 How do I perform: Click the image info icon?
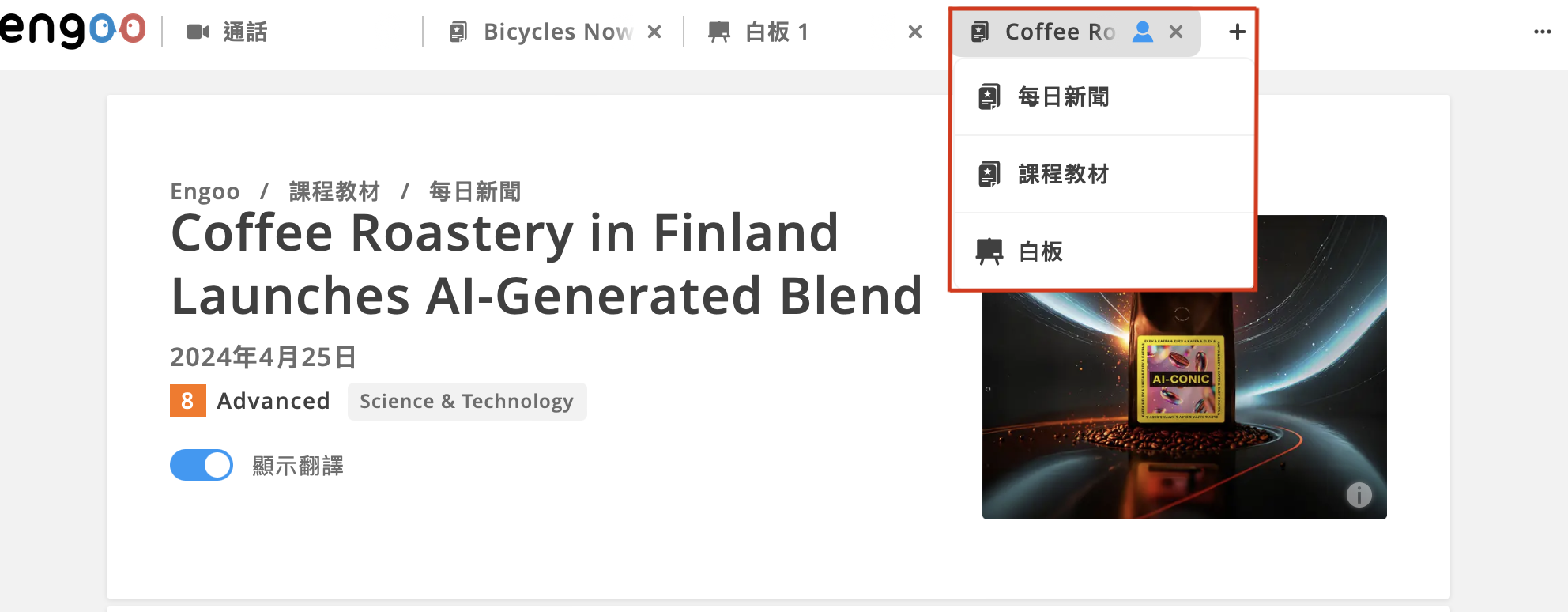tap(1359, 495)
